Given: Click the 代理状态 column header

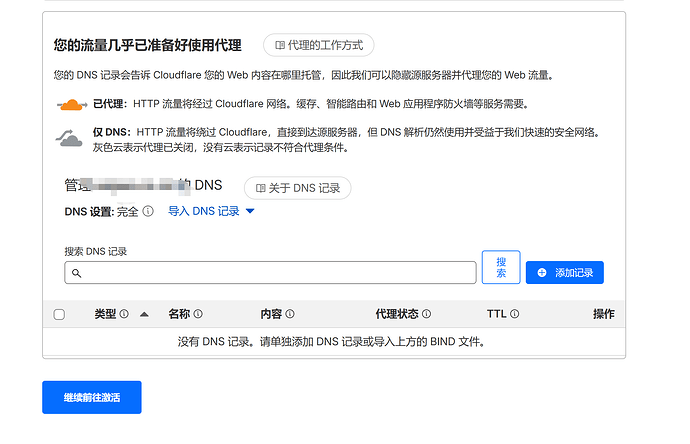Looking at the screenshot, I should pos(397,314).
